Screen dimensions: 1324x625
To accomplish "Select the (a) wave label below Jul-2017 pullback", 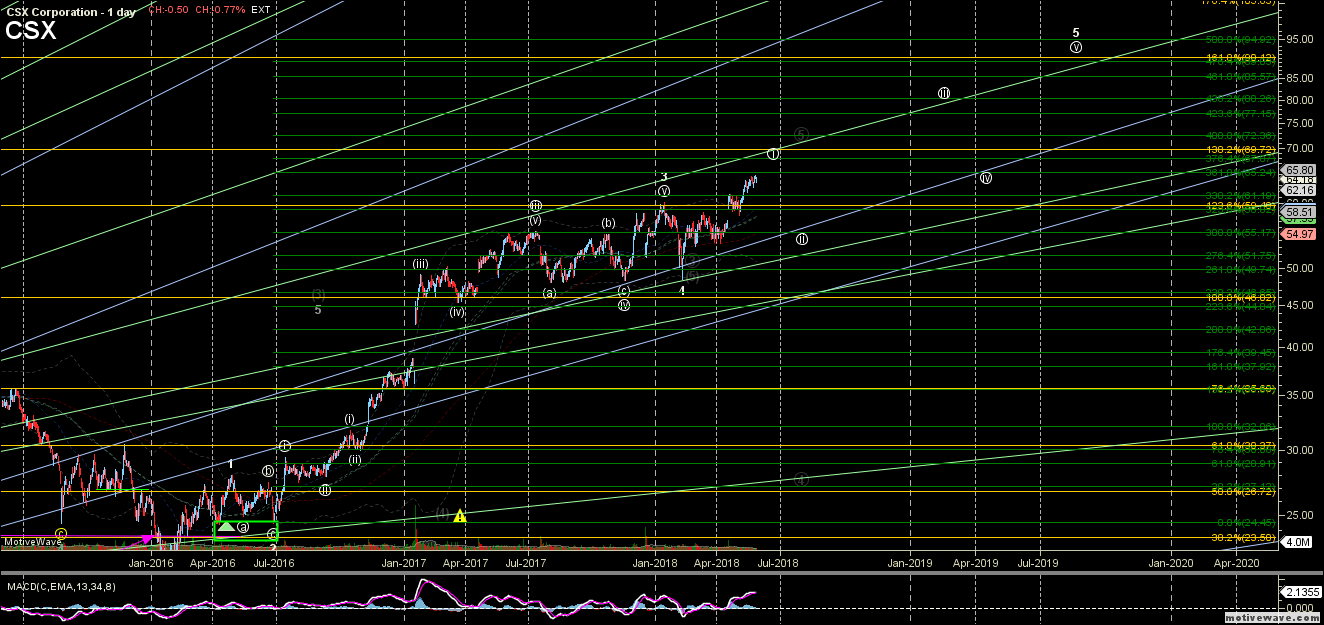I will (x=549, y=293).
